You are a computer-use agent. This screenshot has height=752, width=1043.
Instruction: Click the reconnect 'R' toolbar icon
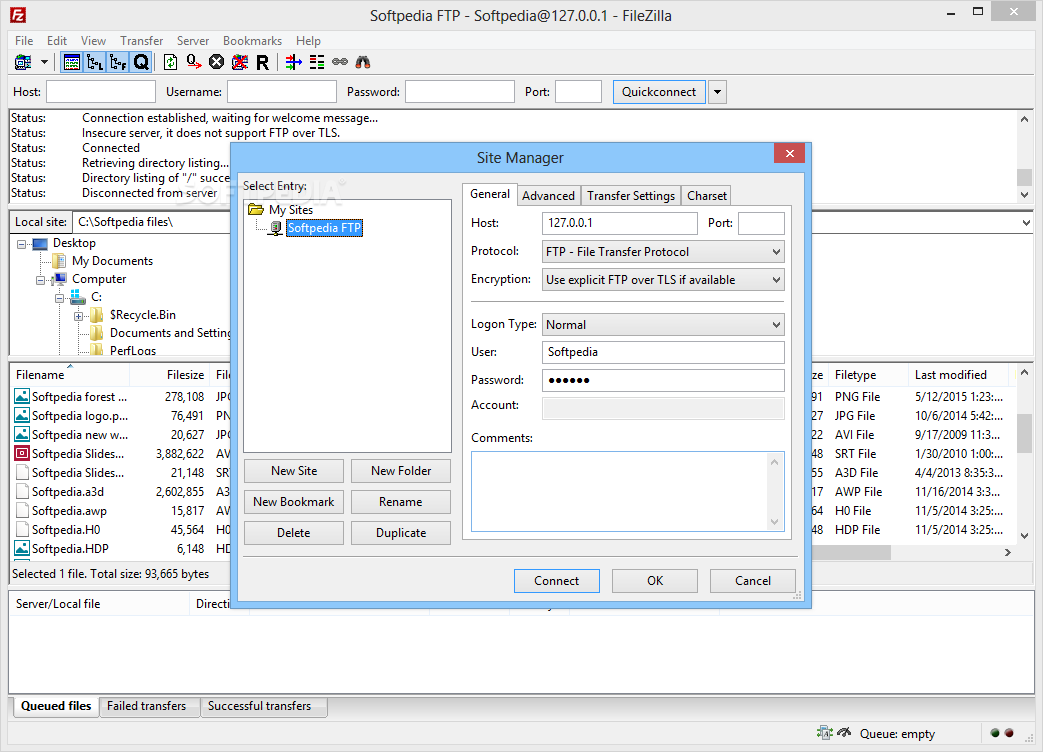262,62
